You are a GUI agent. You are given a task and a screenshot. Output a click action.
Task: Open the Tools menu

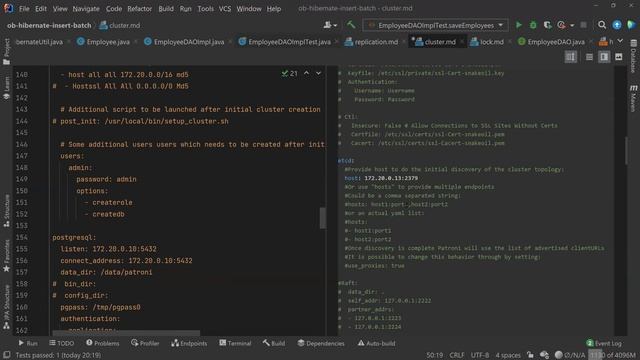[x=205, y=9]
